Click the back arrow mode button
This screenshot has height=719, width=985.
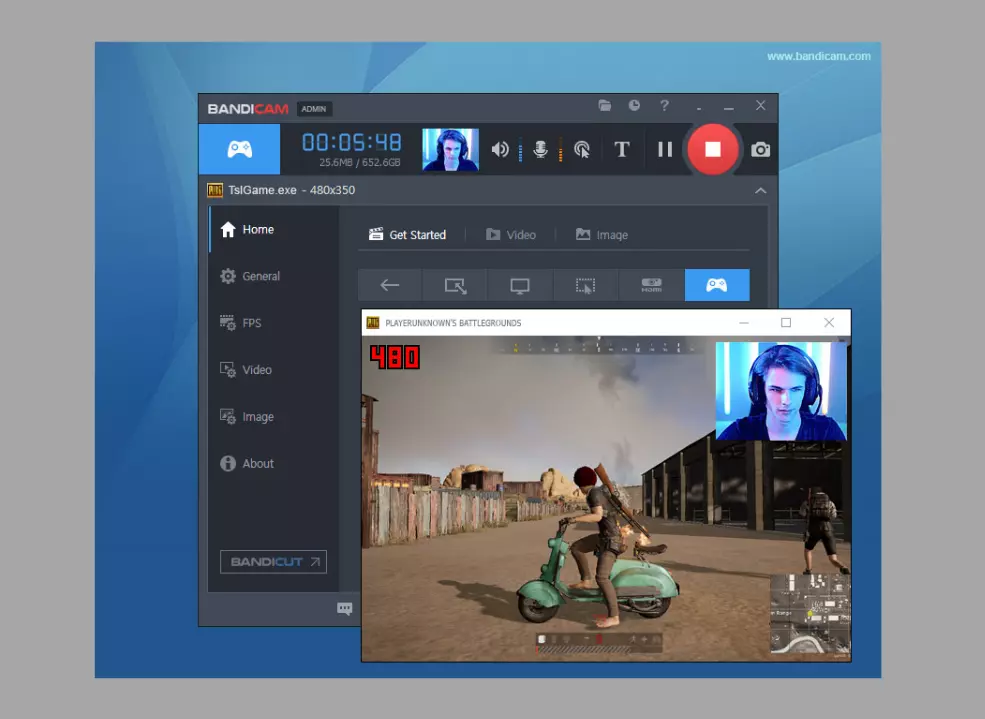click(x=390, y=285)
